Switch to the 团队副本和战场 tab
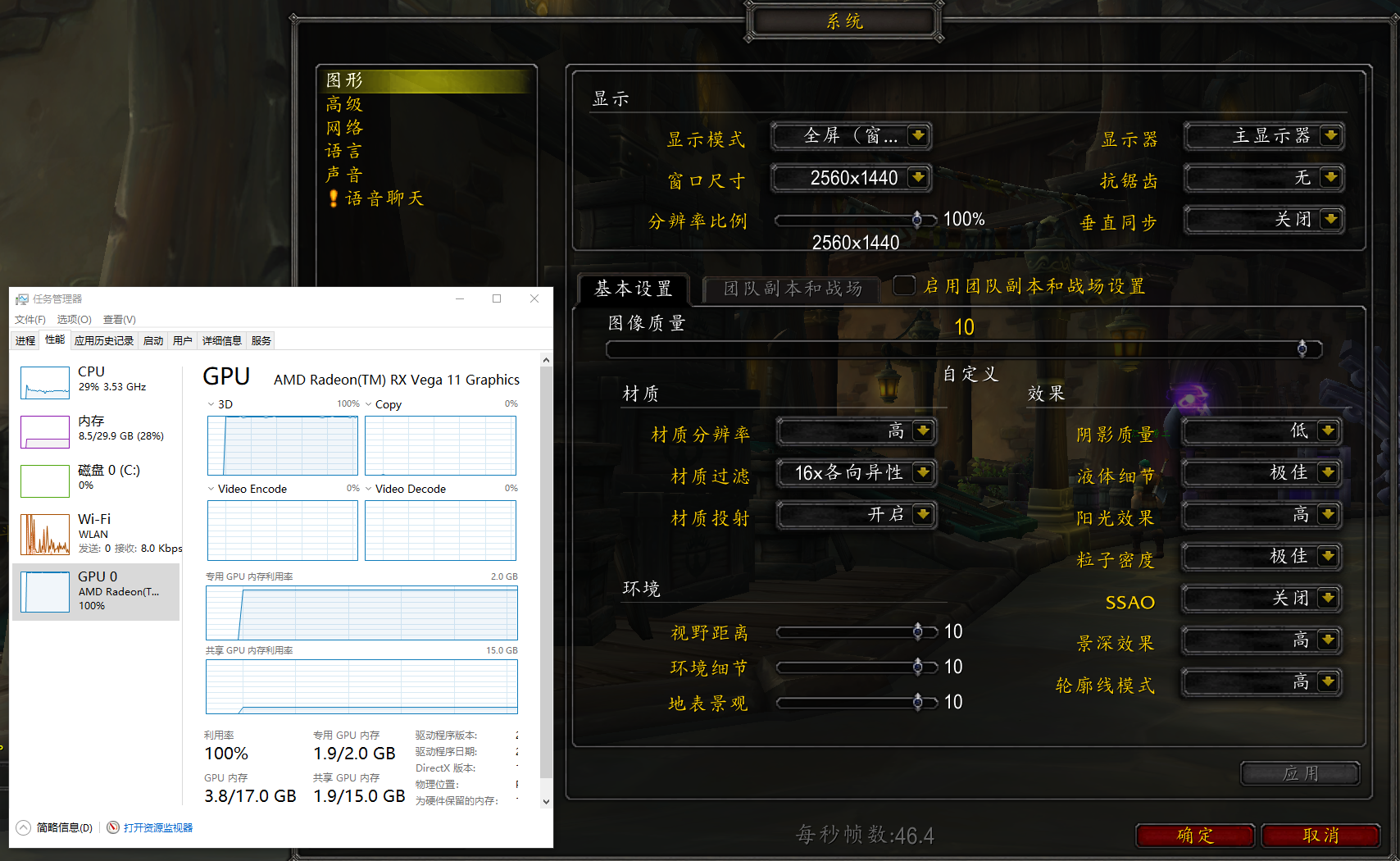Screen dimensions: 1400x861 click(792, 289)
